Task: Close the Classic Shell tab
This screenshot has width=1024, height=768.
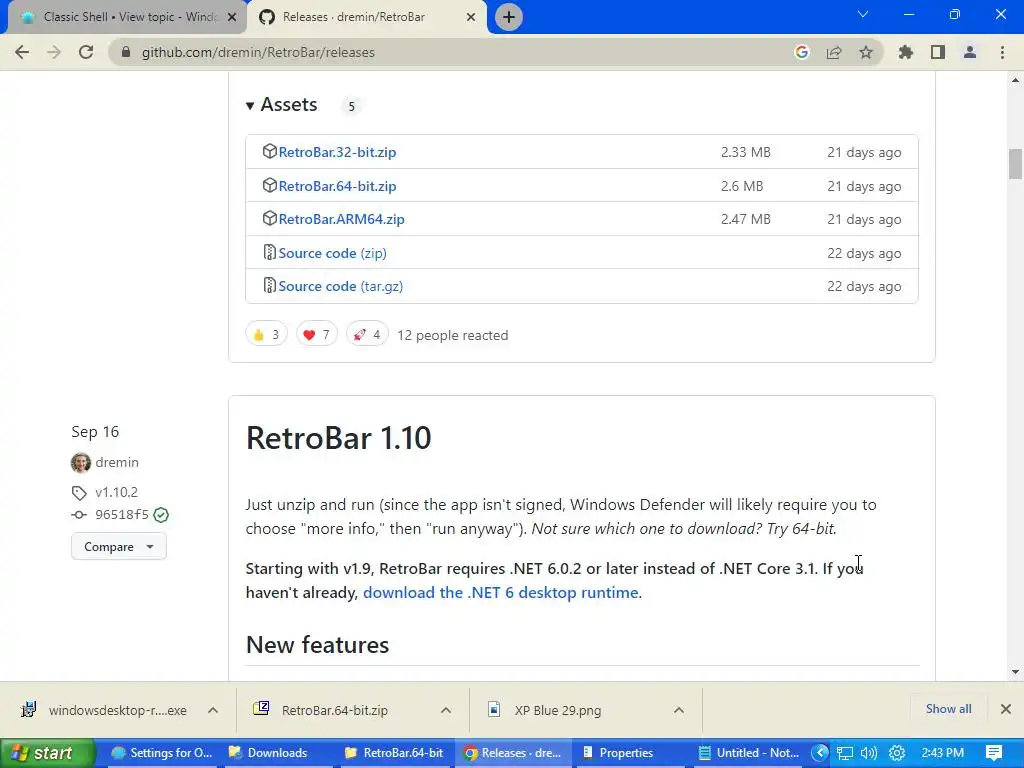Action: pos(231,18)
